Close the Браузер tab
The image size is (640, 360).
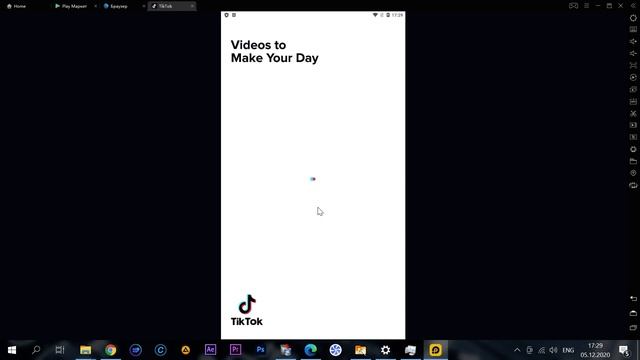coord(144,6)
